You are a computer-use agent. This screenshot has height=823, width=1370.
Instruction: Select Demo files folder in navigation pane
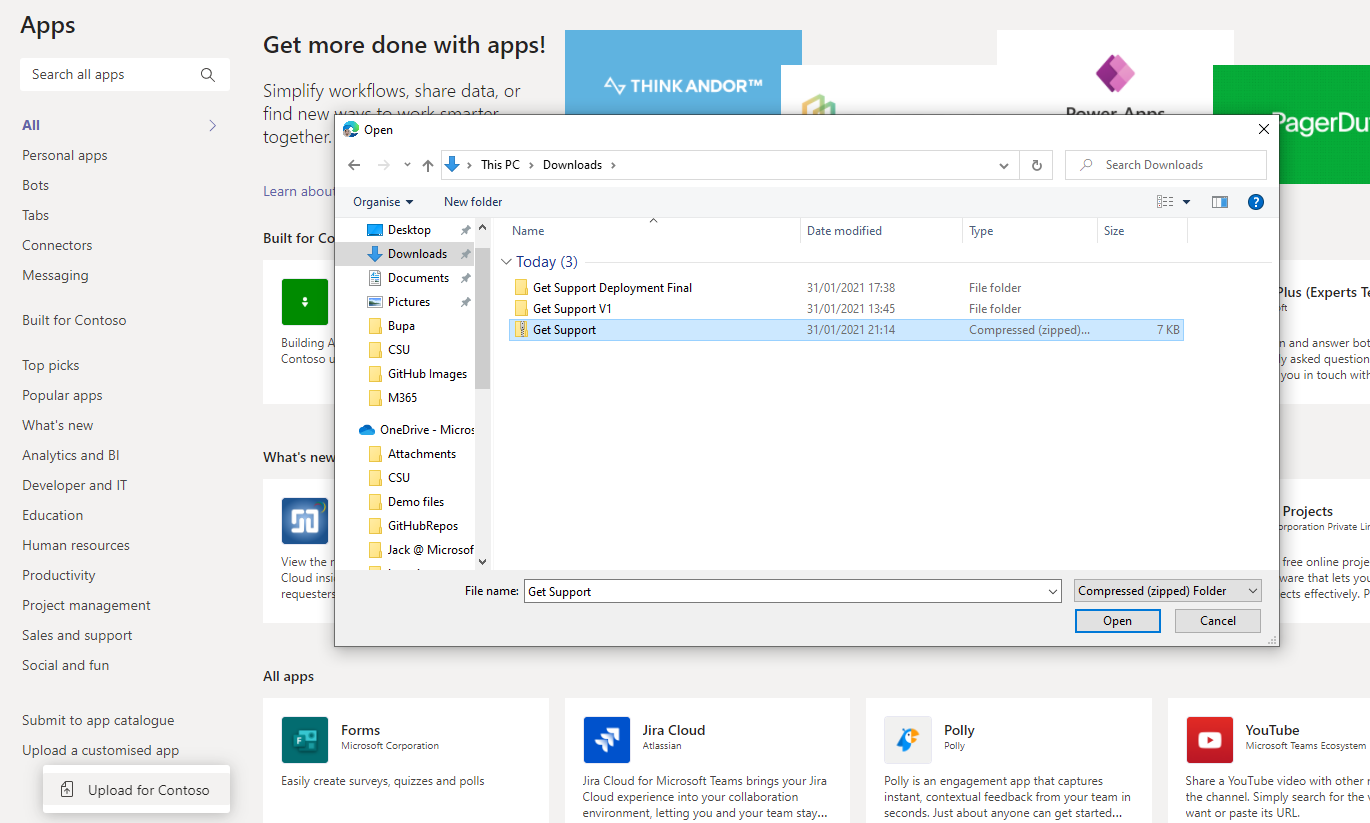(x=416, y=502)
